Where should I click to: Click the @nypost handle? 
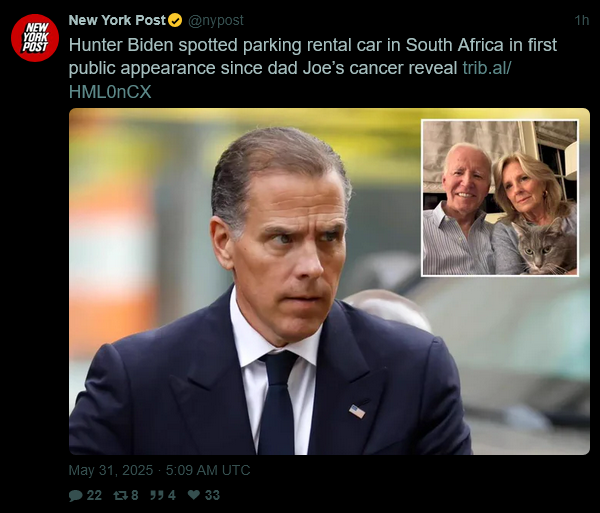click(215, 20)
